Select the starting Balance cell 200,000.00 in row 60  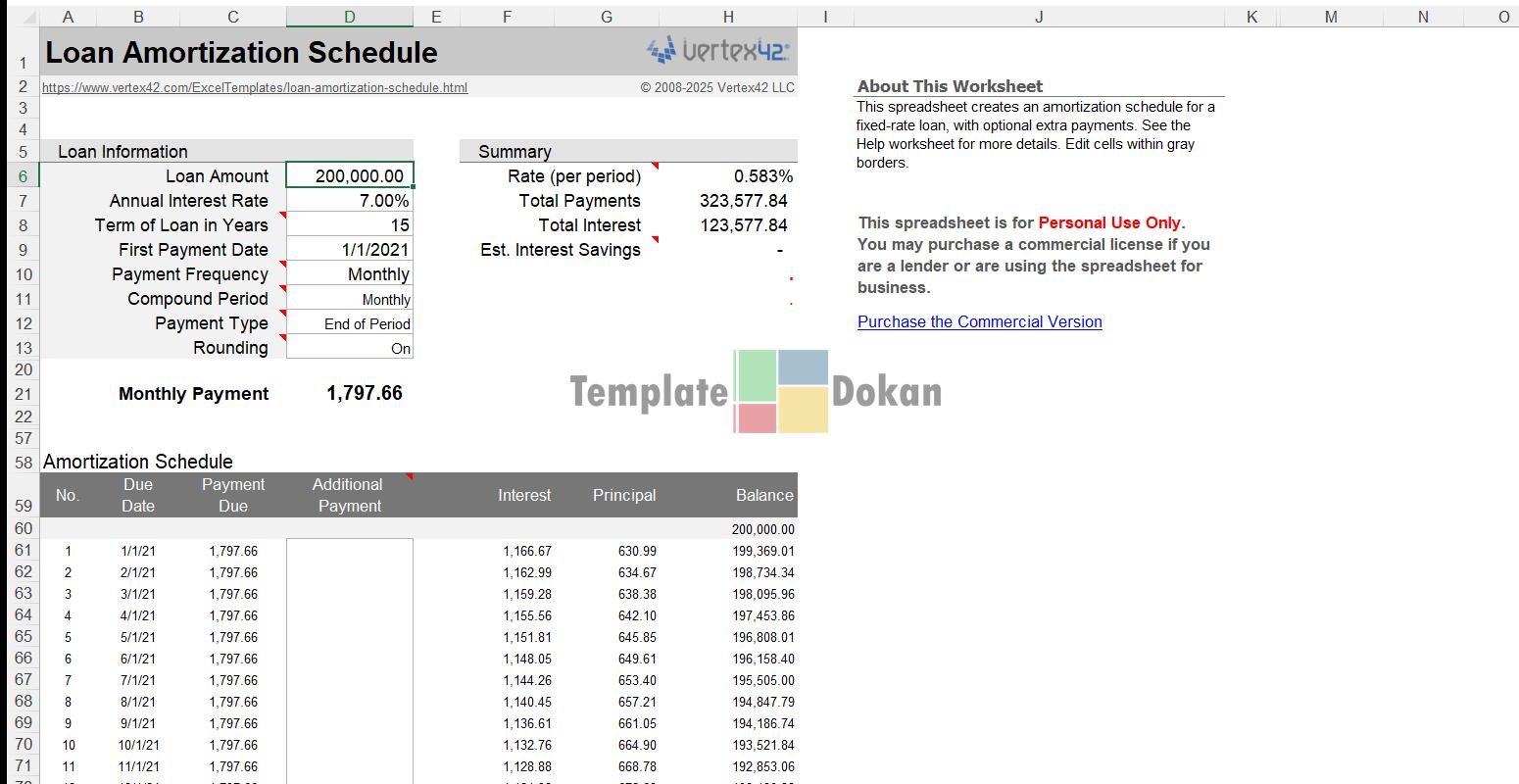coord(761,529)
